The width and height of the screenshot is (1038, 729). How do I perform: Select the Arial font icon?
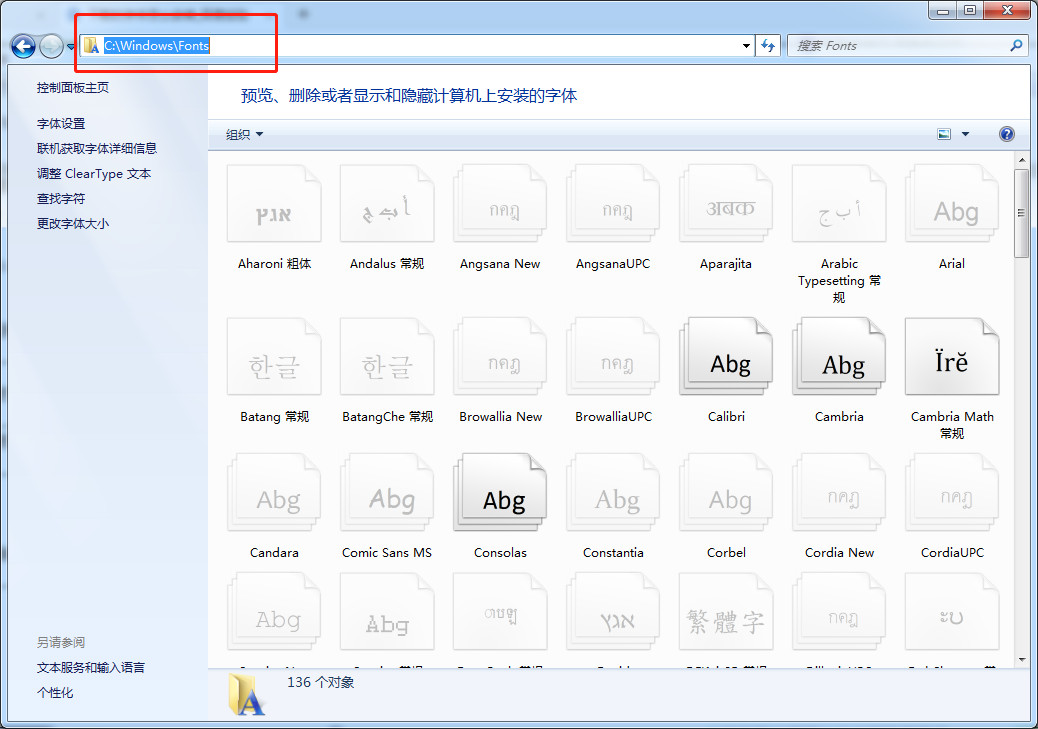point(952,204)
